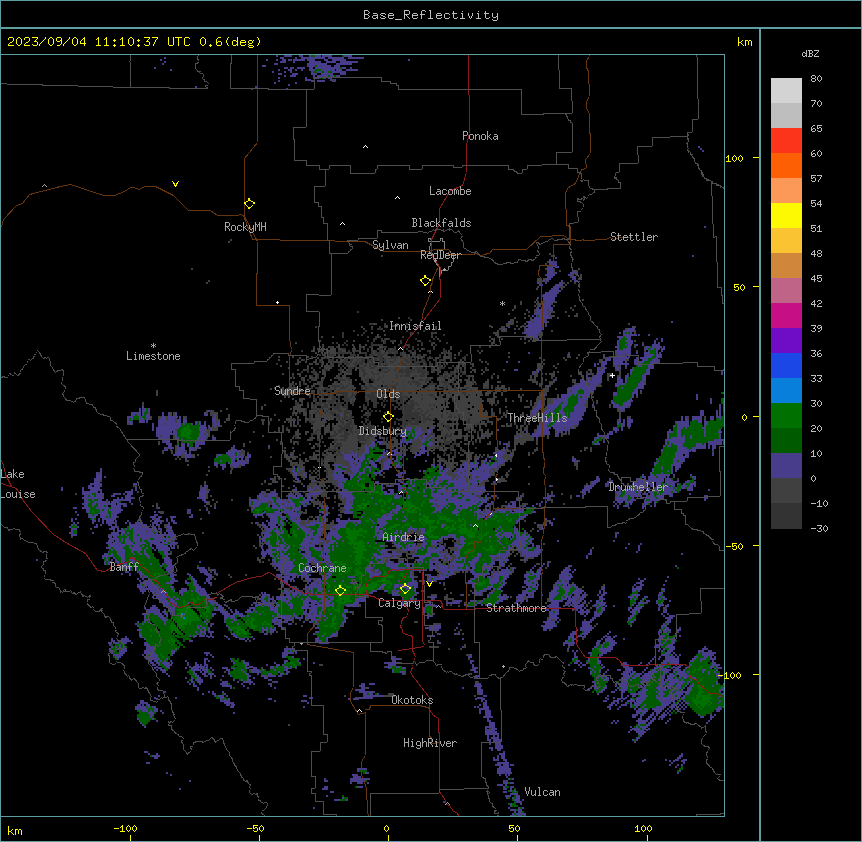Select the light gray 70-80 dBZ legend swatch
862x842 pixels.
[x=786, y=91]
